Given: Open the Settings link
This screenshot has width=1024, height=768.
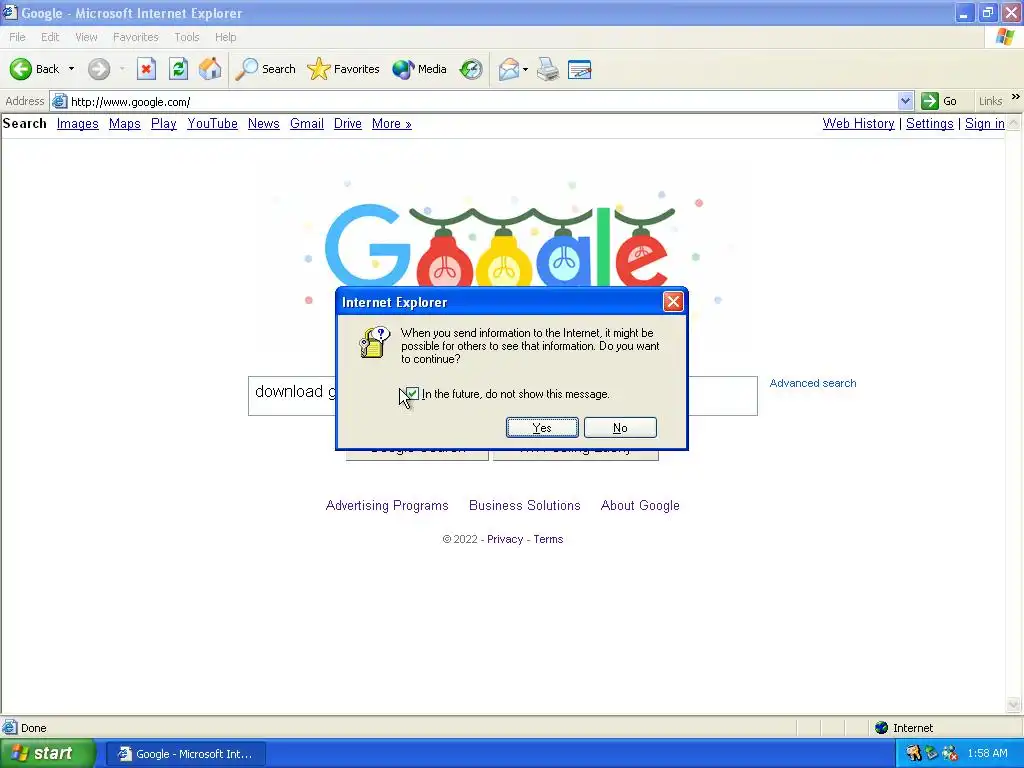Looking at the screenshot, I should tap(929, 123).
